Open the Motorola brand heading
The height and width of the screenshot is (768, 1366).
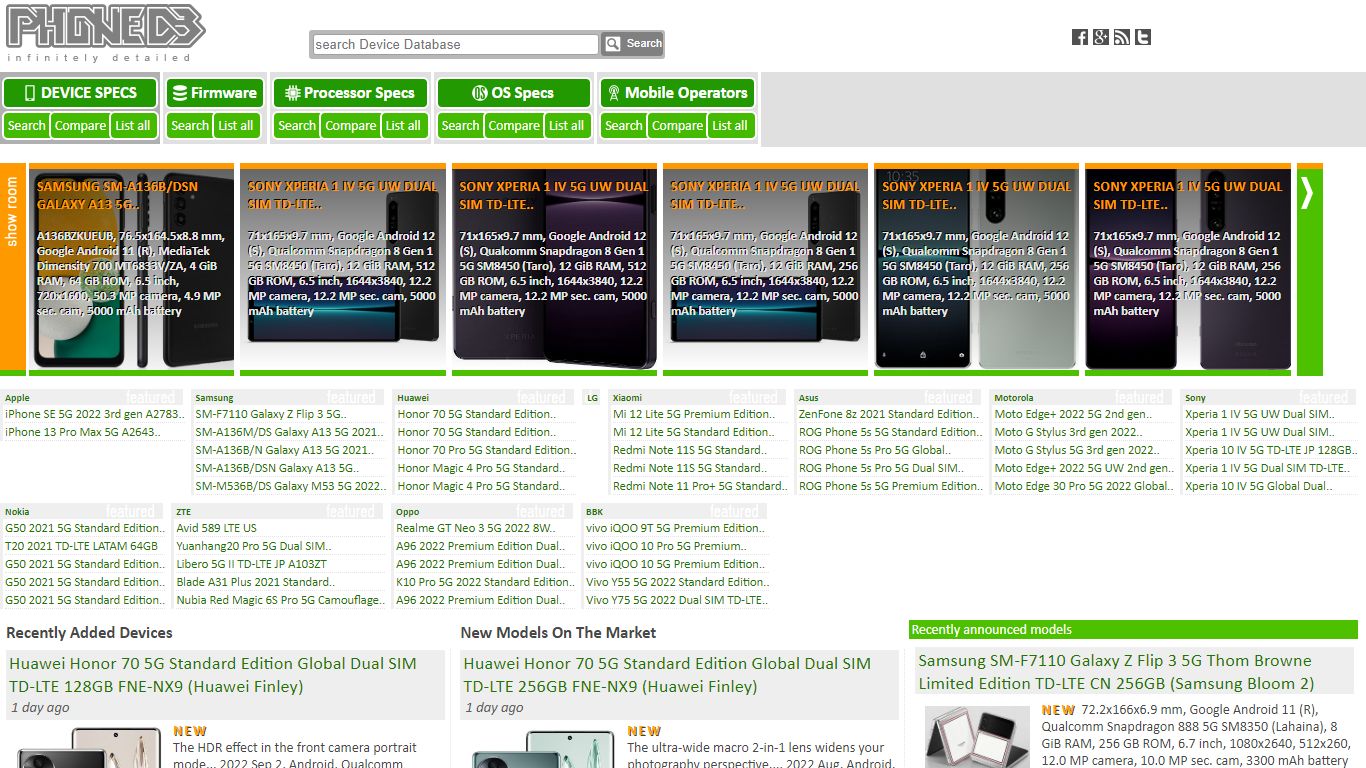pyautogui.click(x=1014, y=398)
